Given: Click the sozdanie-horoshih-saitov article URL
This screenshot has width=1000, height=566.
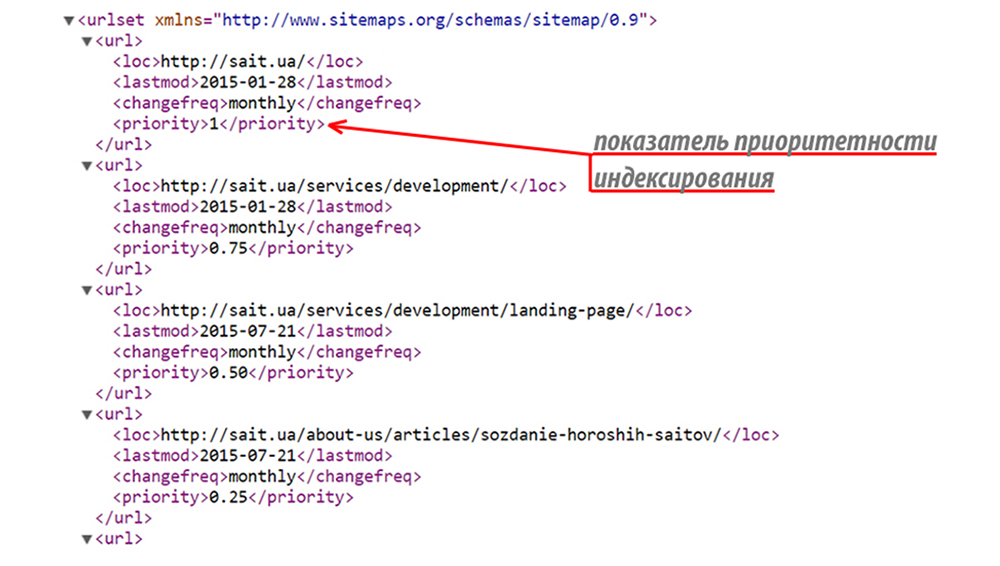Looking at the screenshot, I should [441, 435].
